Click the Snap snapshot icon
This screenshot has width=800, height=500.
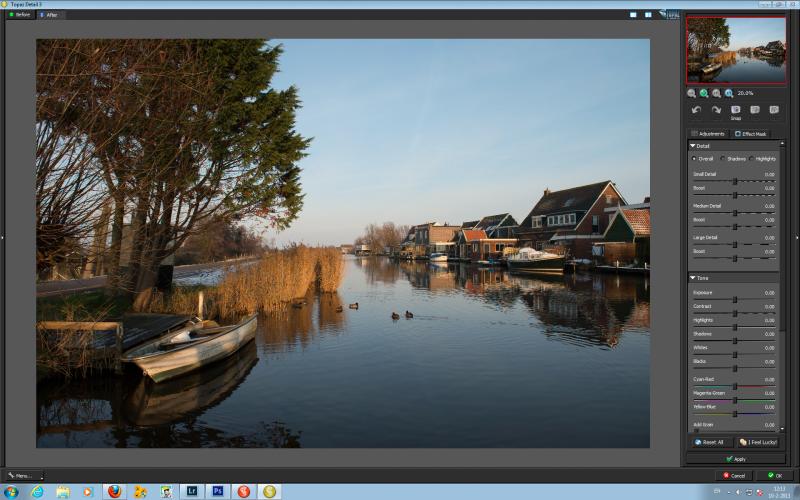click(735, 112)
